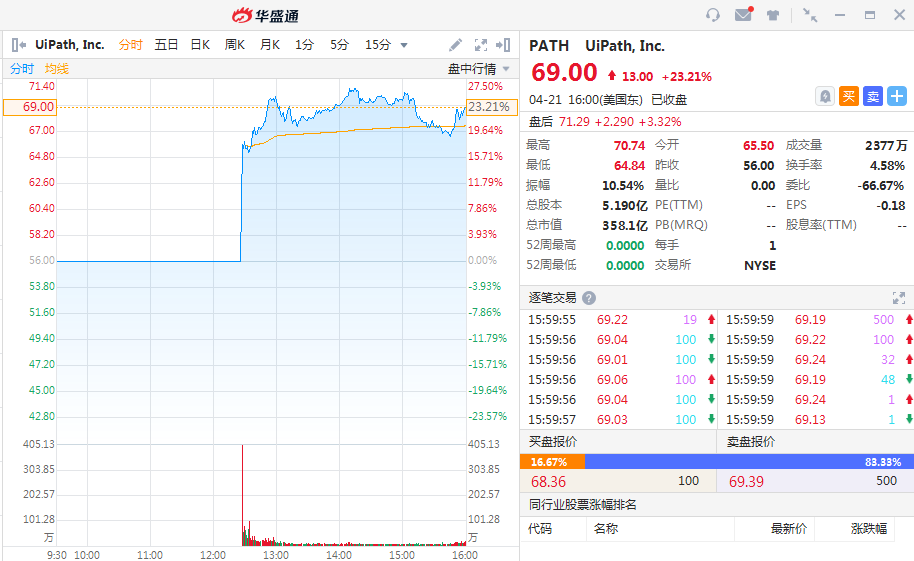Click the collapse window arrows icon

tap(810, 15)
